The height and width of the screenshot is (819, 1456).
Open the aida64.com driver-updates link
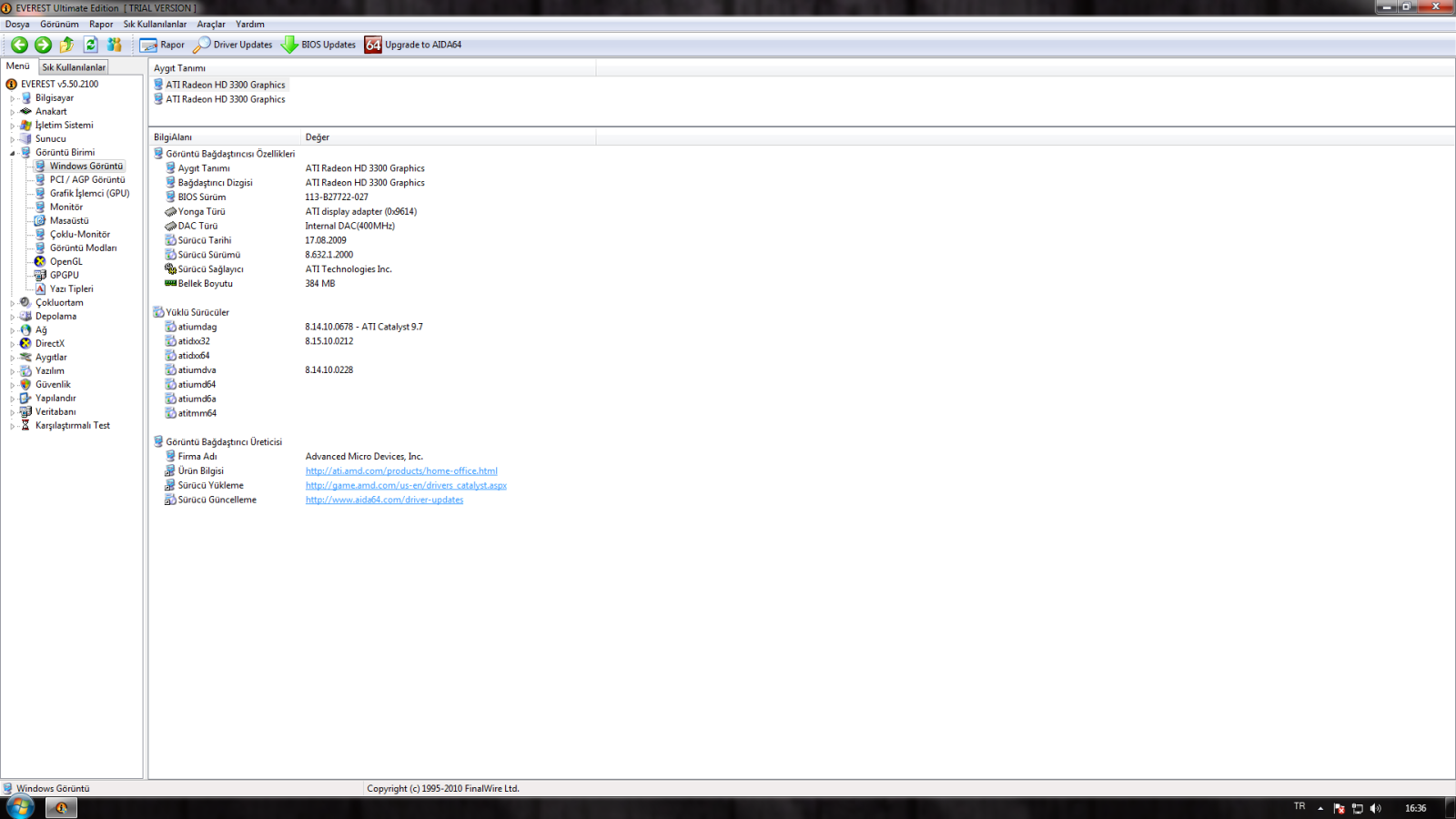384,500
